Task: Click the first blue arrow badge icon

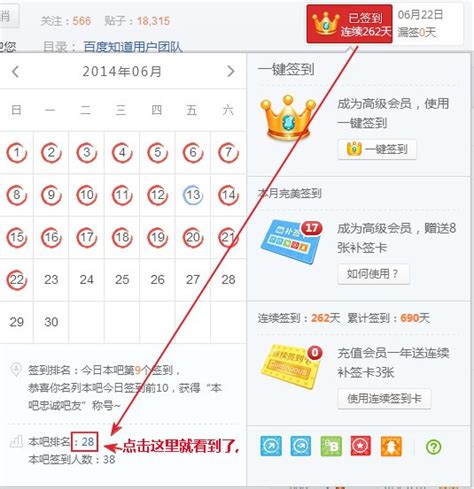Action: pos(271,446)
